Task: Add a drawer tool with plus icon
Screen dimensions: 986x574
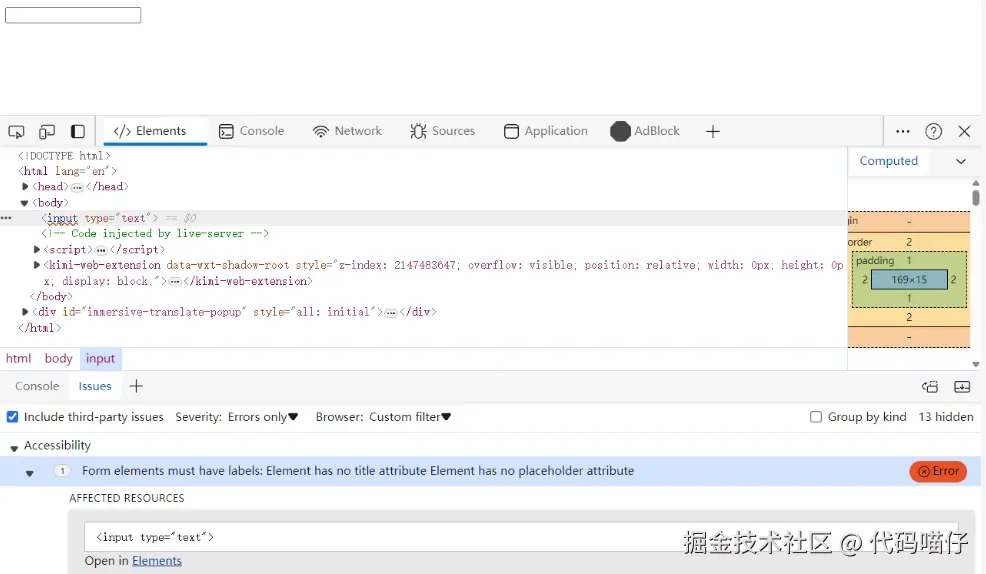Action: [136, 386]
